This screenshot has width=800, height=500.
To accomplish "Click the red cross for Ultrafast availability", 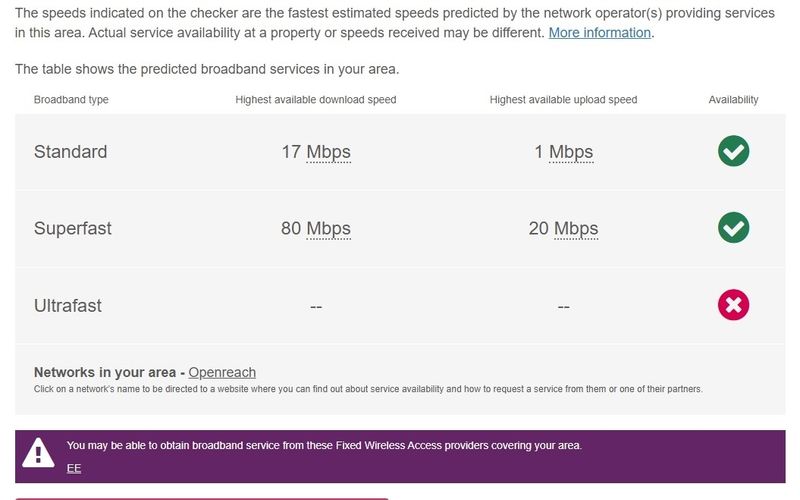I will coord(733,305).
